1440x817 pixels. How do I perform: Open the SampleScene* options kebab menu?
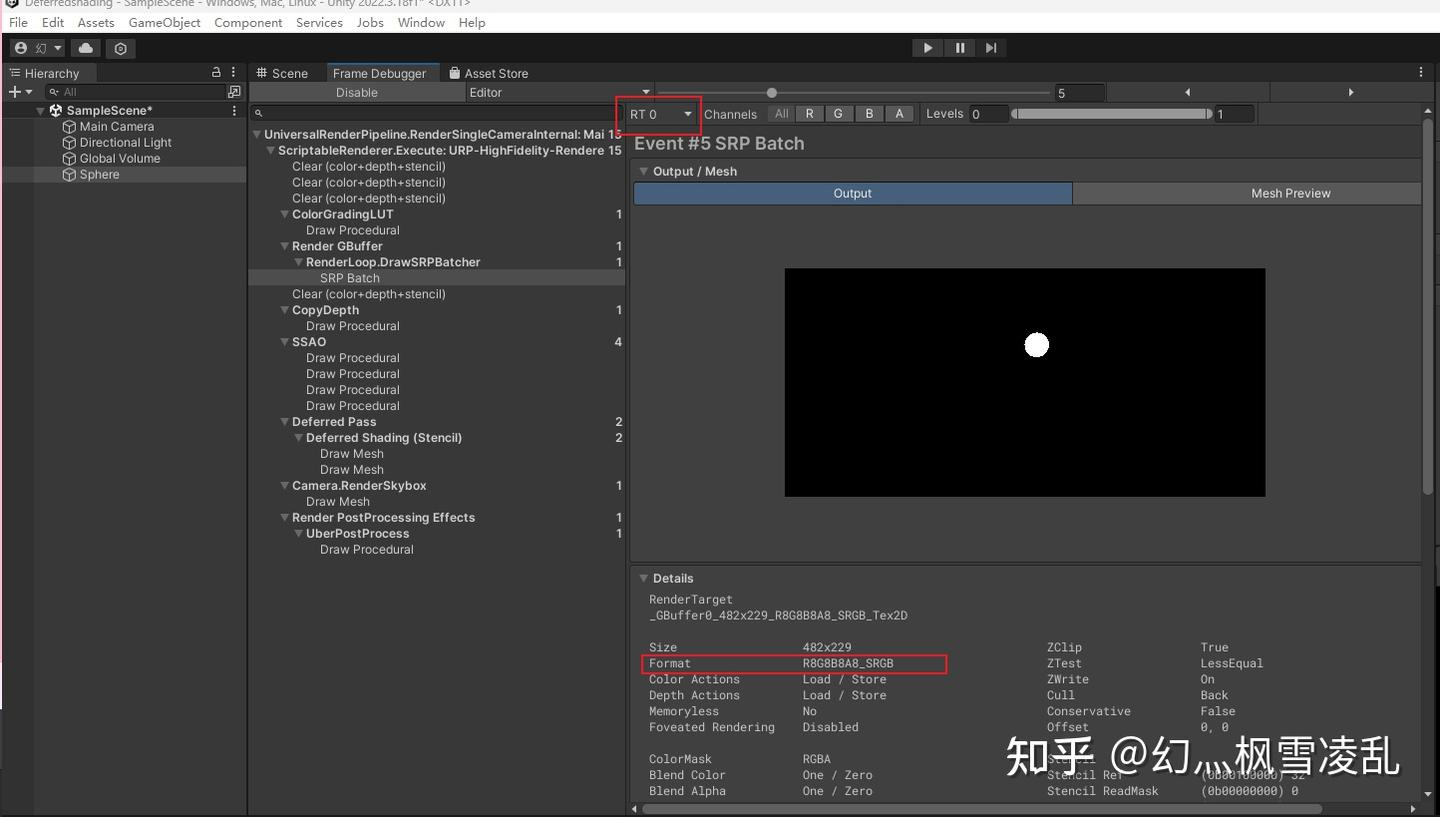(x=234, y=111)
